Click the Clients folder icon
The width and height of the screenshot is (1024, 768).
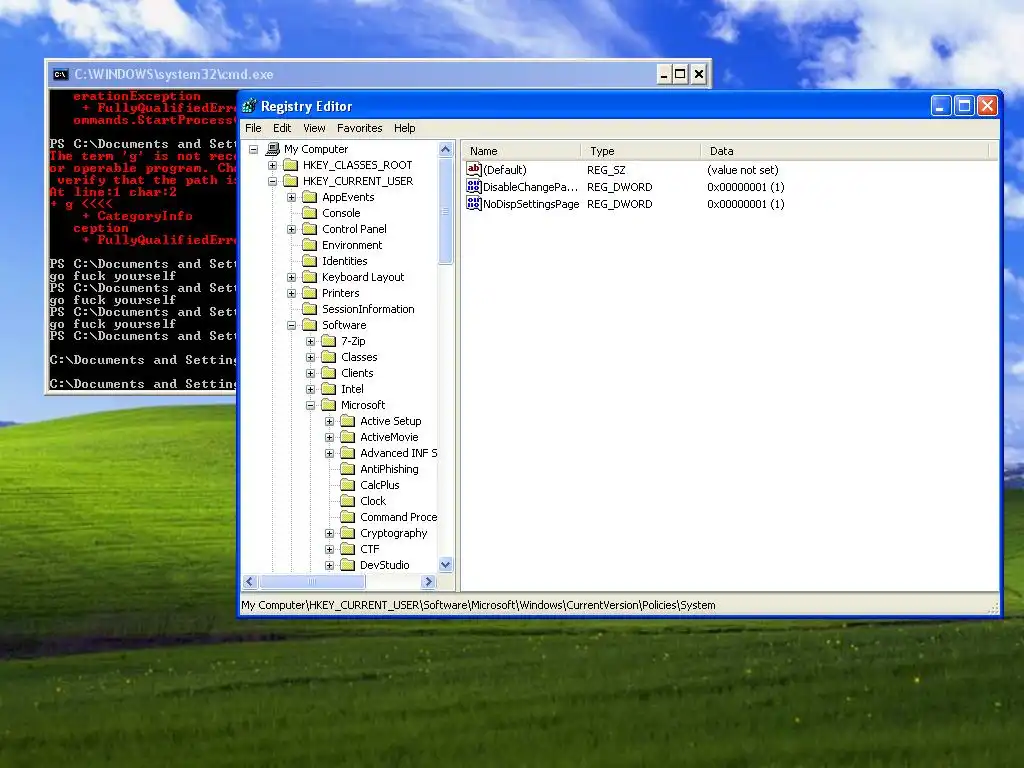(x=328, y=373)
